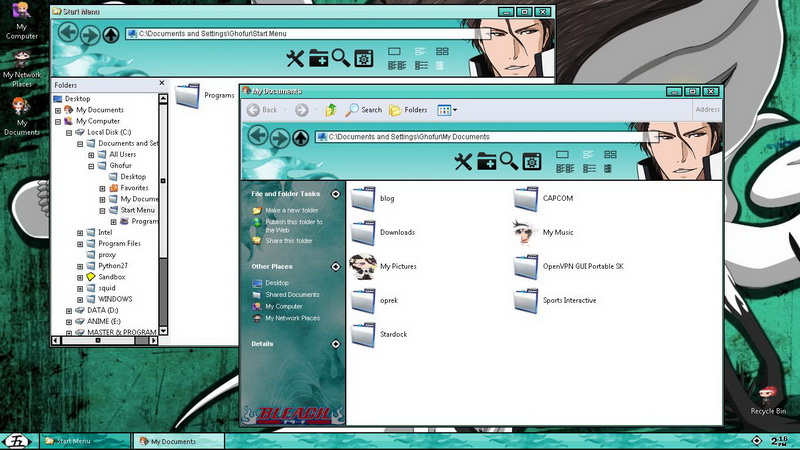Click gear settings icon in Start Menu window
This screenshot has height=450, width=800.
[x=364, y=59]
